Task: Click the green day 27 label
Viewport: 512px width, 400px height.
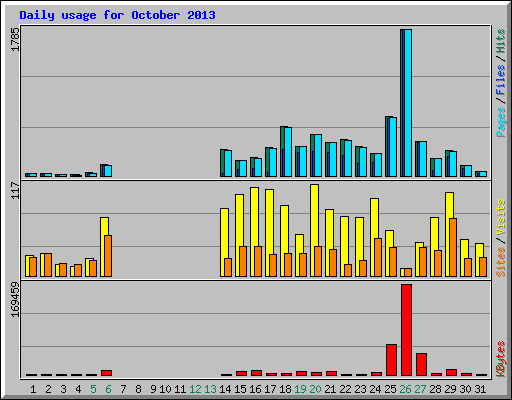Action: click(x=420, y=389)
